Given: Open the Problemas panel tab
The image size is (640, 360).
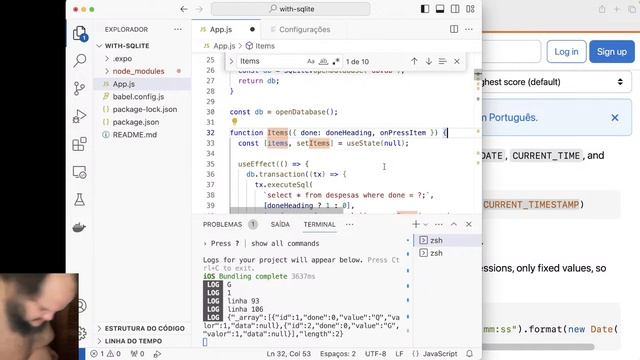Looking at the screenshot, I should click(230, 224).
